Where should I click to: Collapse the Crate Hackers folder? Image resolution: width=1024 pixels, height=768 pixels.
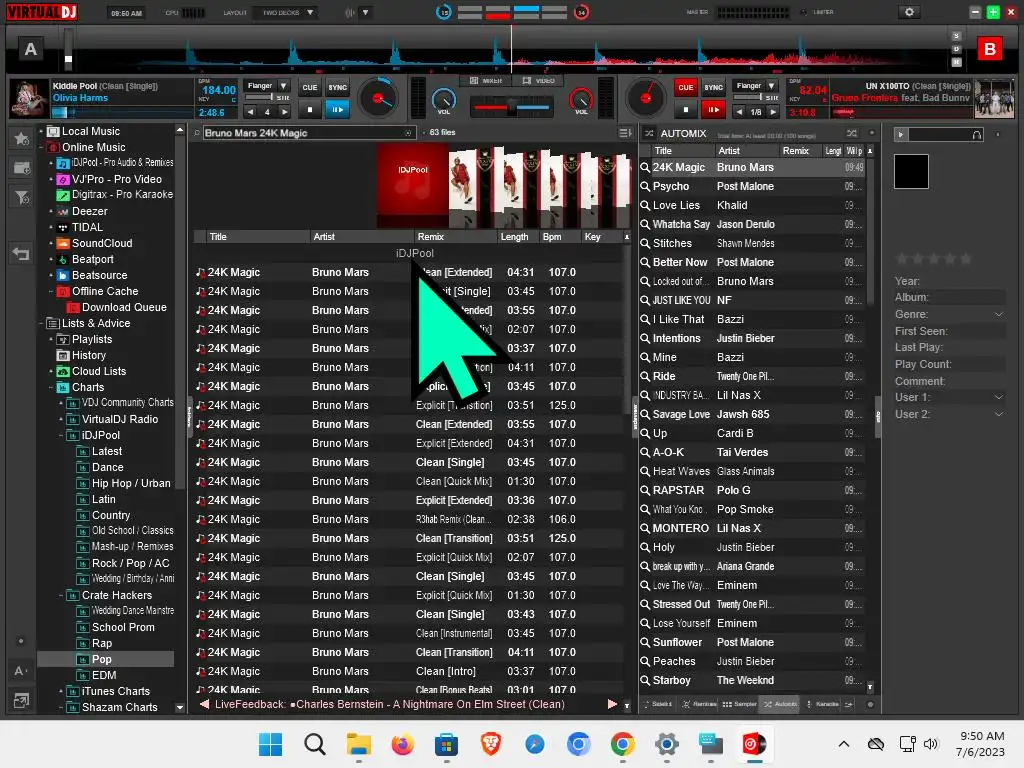61,596
